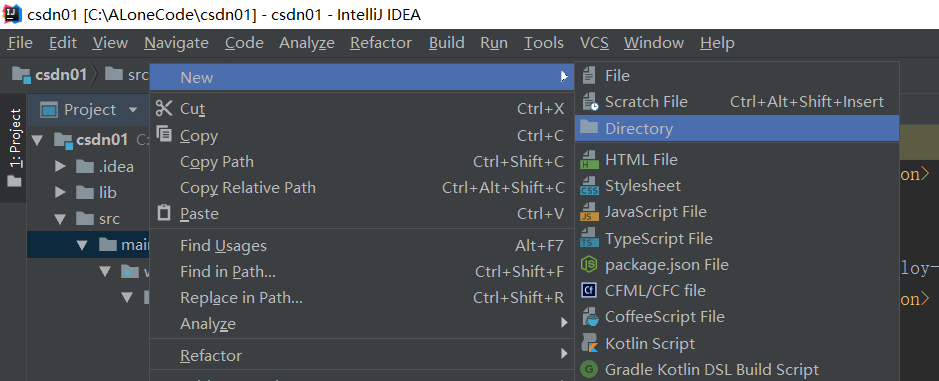Open the File menu

click(20, 43)
